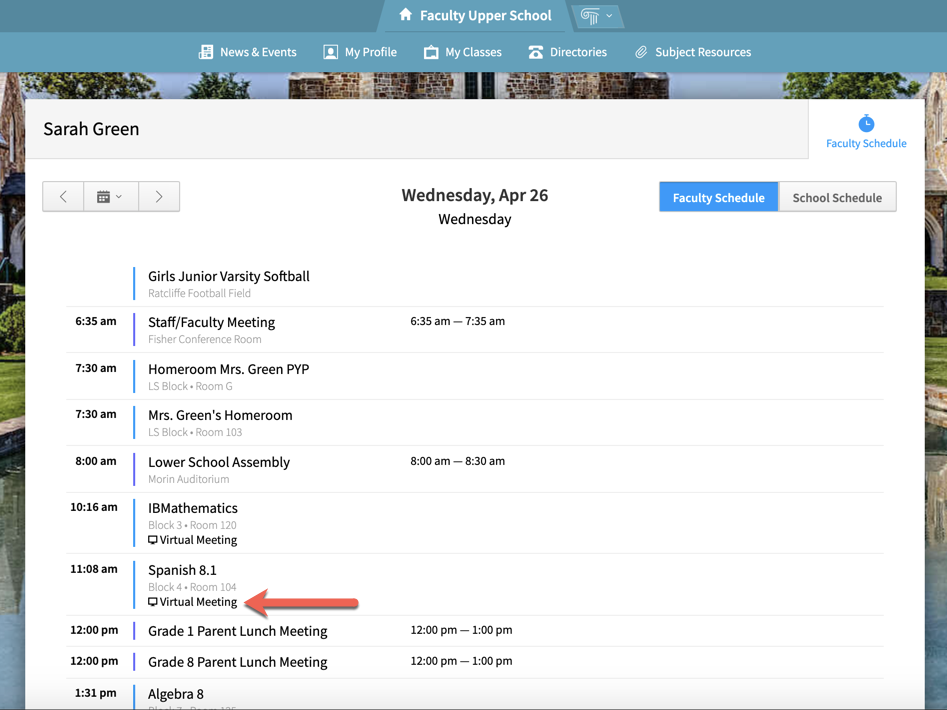The image size is (947, 710).
Task: Open the Directories menu
Action: (568, 52)
